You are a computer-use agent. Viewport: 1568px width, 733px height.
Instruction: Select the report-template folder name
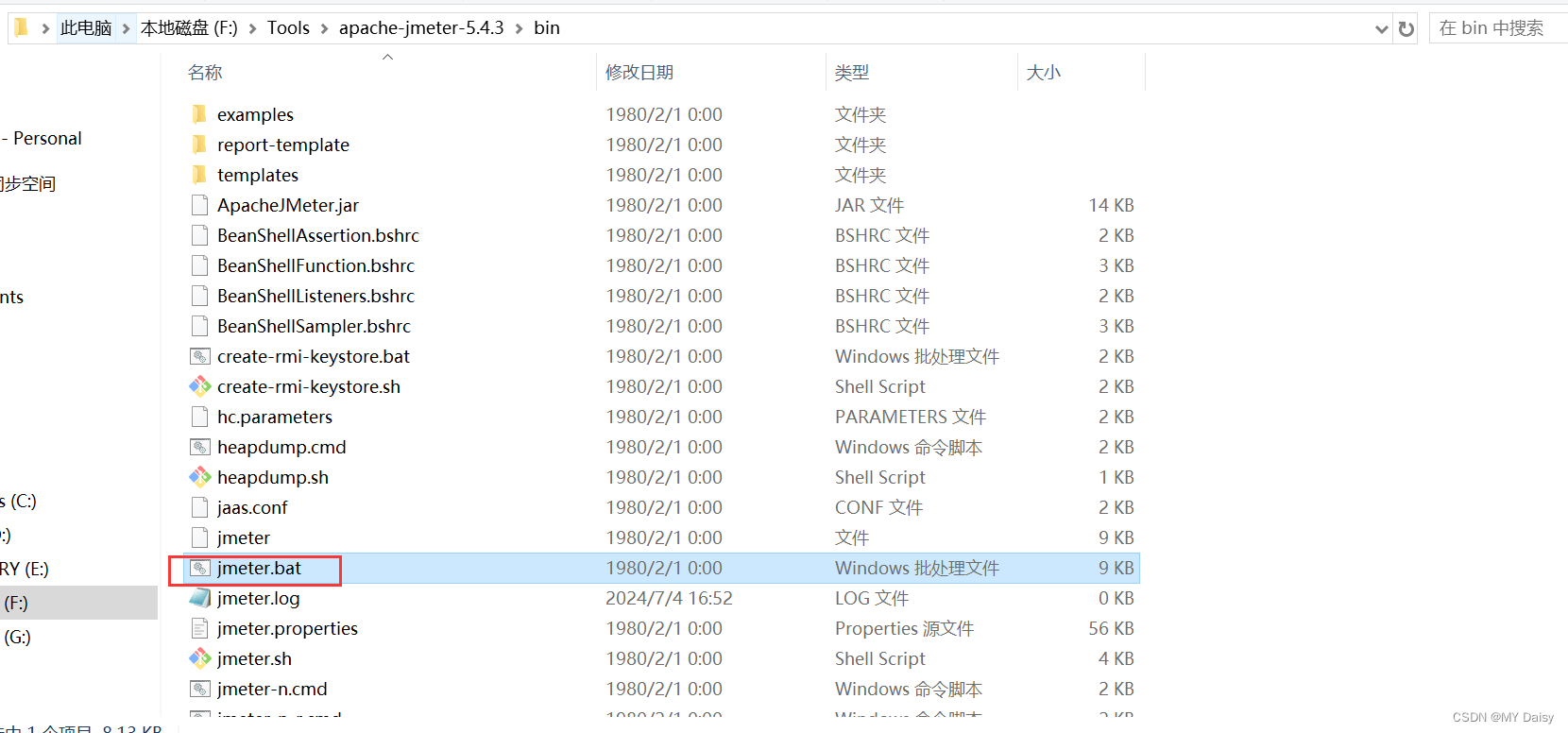point(283,145)
